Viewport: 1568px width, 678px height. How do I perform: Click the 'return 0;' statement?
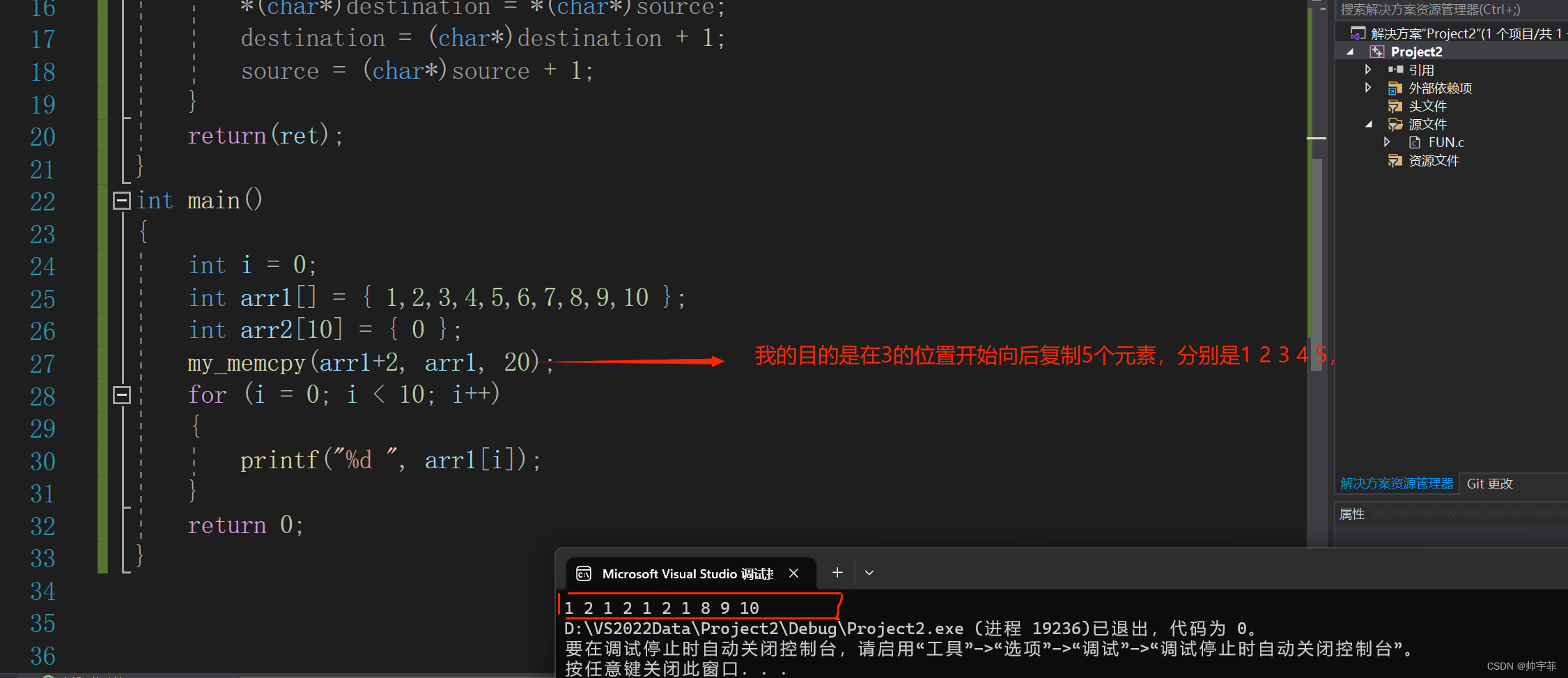click(x=245, y=525)
